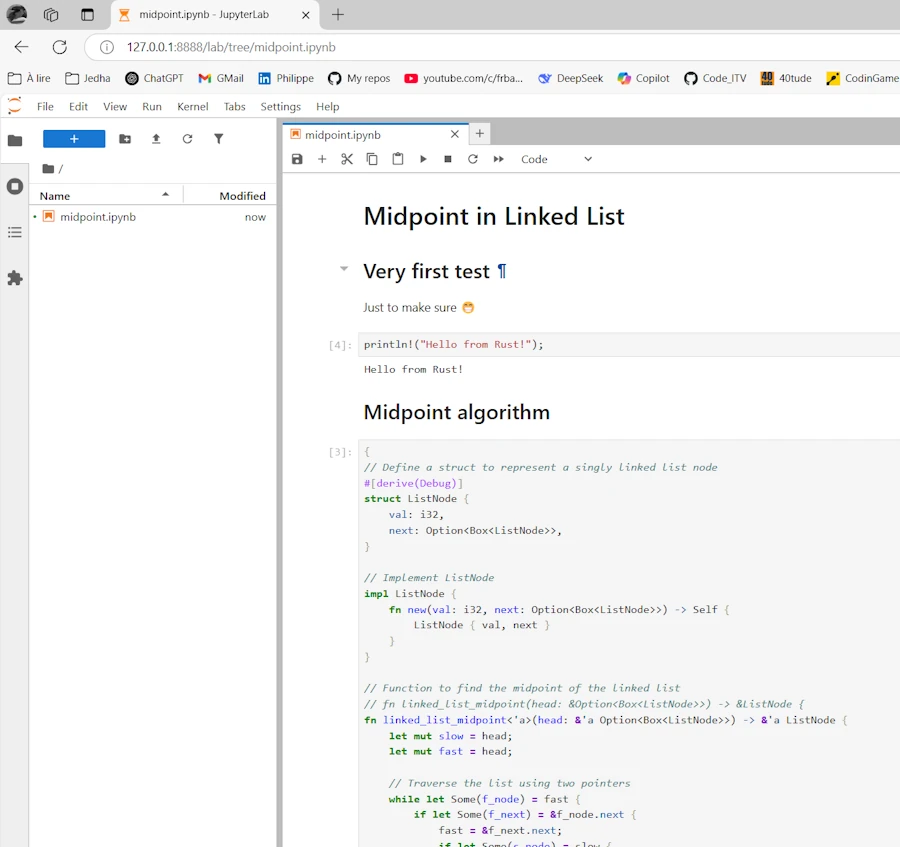Click the blue New Launcher button
900x847 pixels.
(74, 139)
